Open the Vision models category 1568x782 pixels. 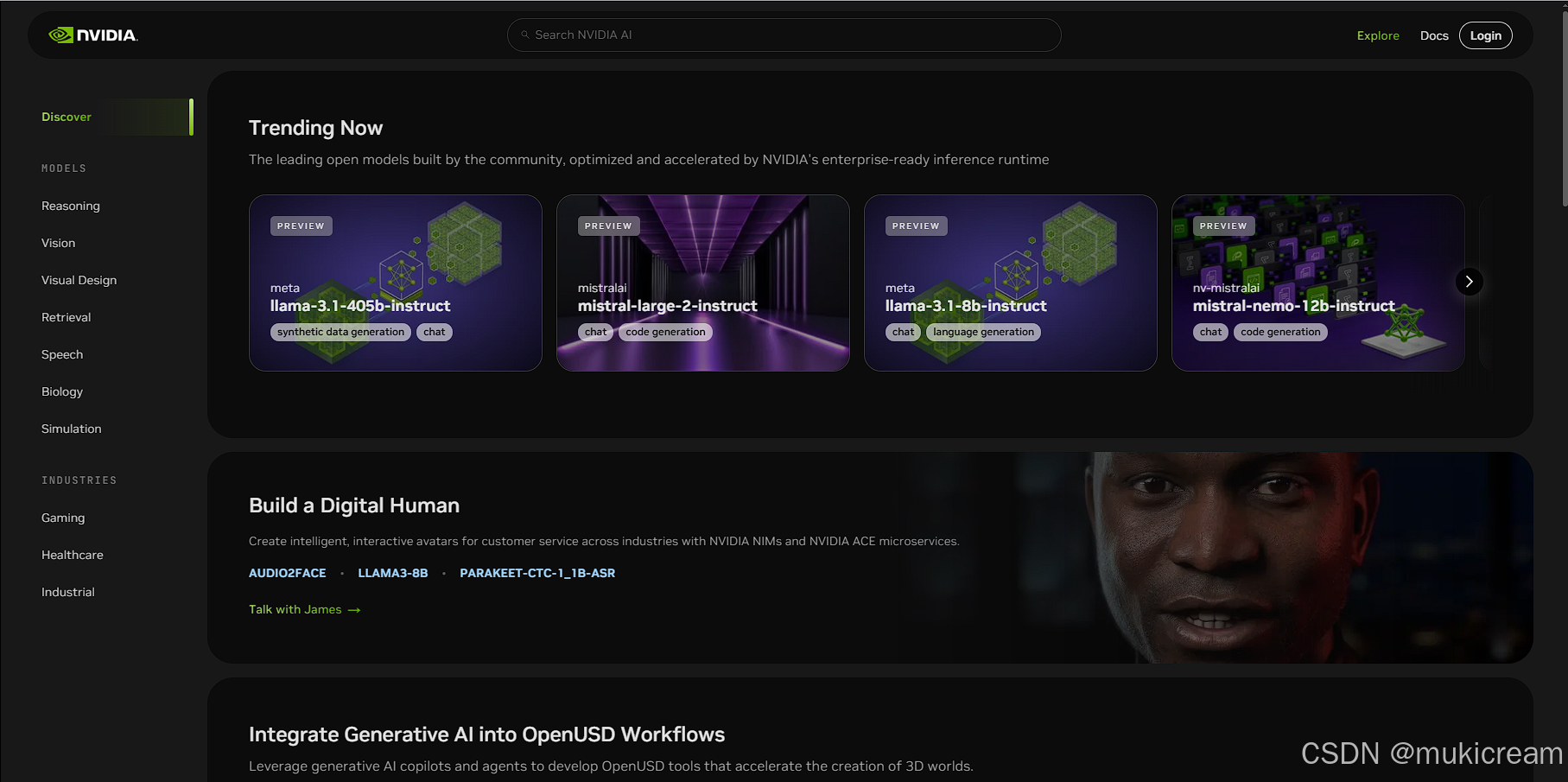coord(58,243)
